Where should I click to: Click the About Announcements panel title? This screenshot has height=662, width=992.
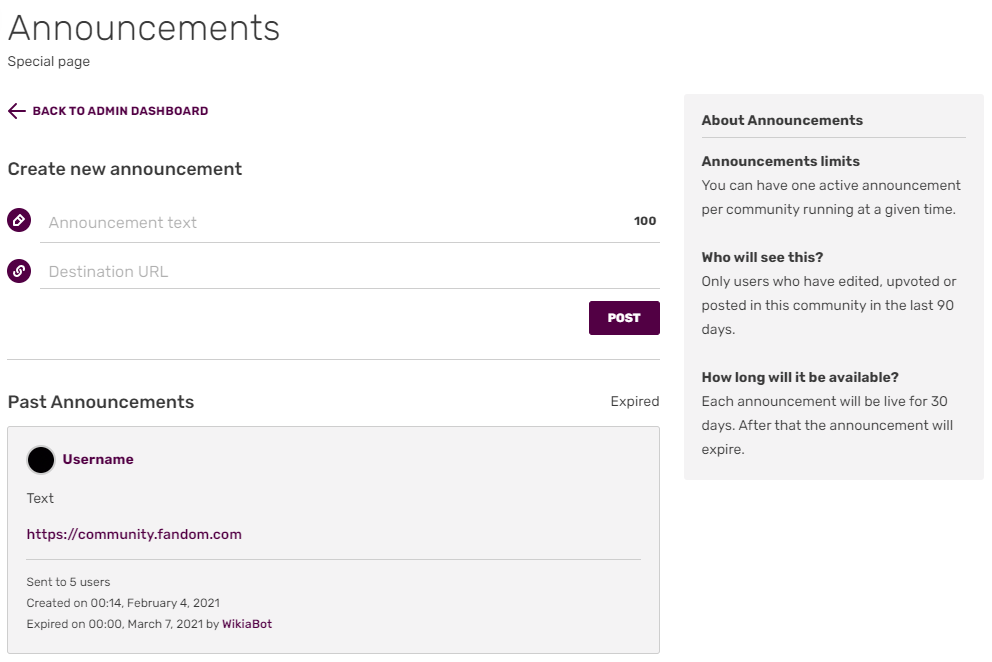point(782,120)
